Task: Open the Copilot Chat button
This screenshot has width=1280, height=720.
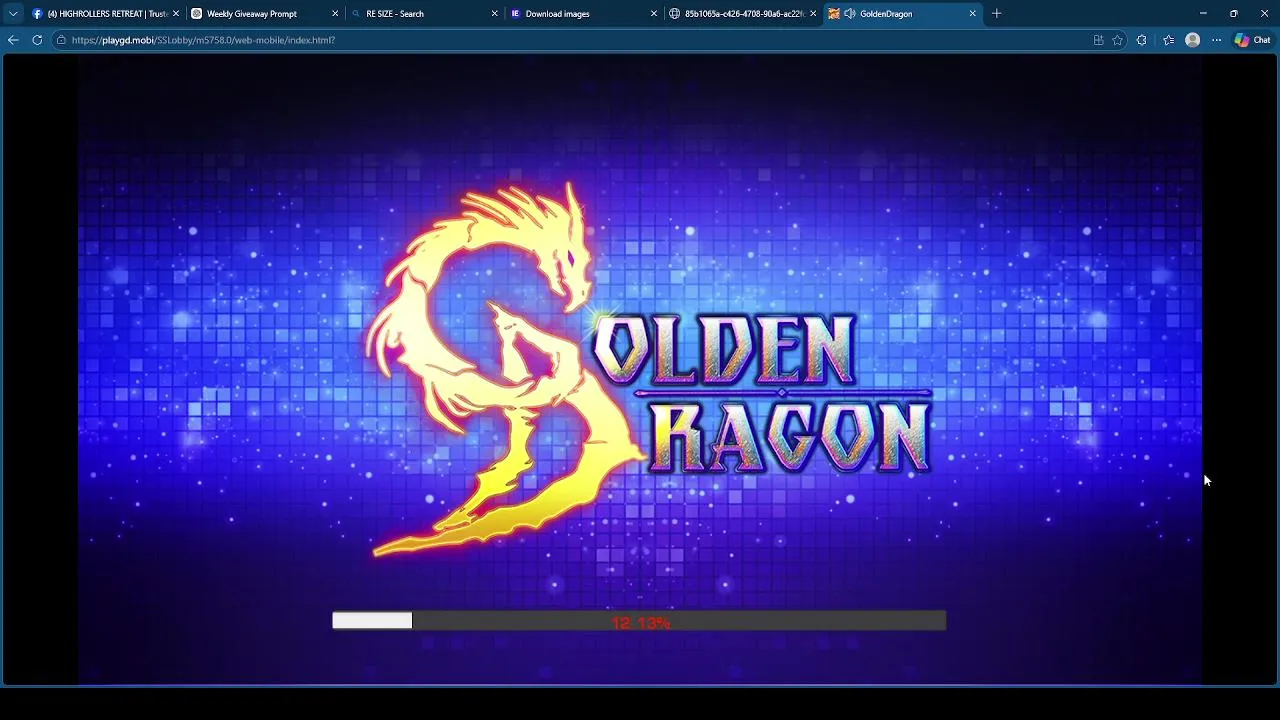Action: (1252, 40)
